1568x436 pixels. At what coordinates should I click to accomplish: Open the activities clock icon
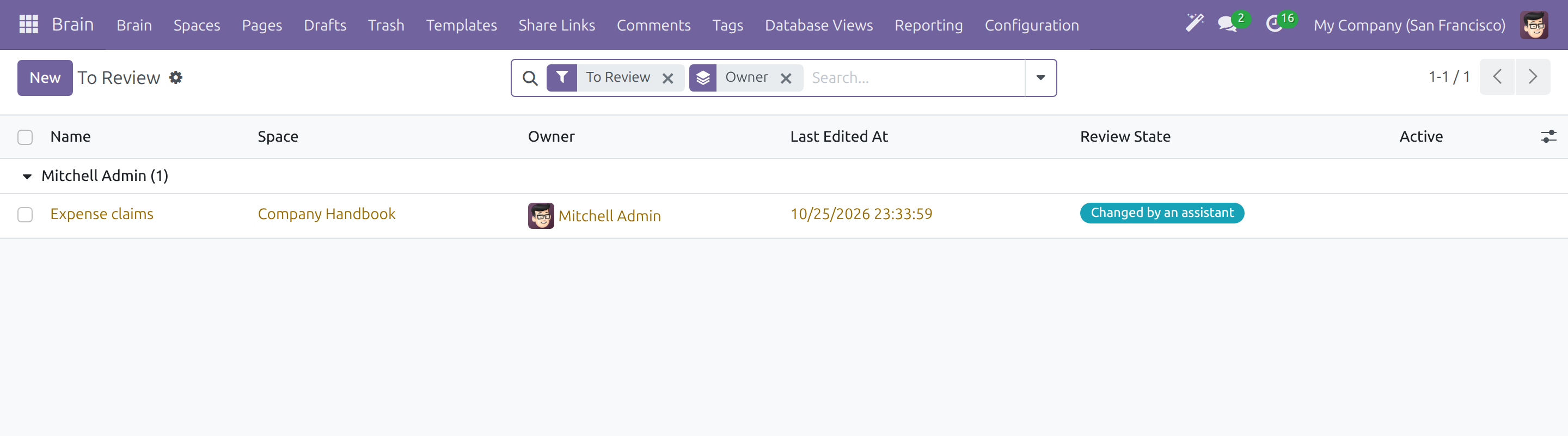click(x=1273, y=25)
